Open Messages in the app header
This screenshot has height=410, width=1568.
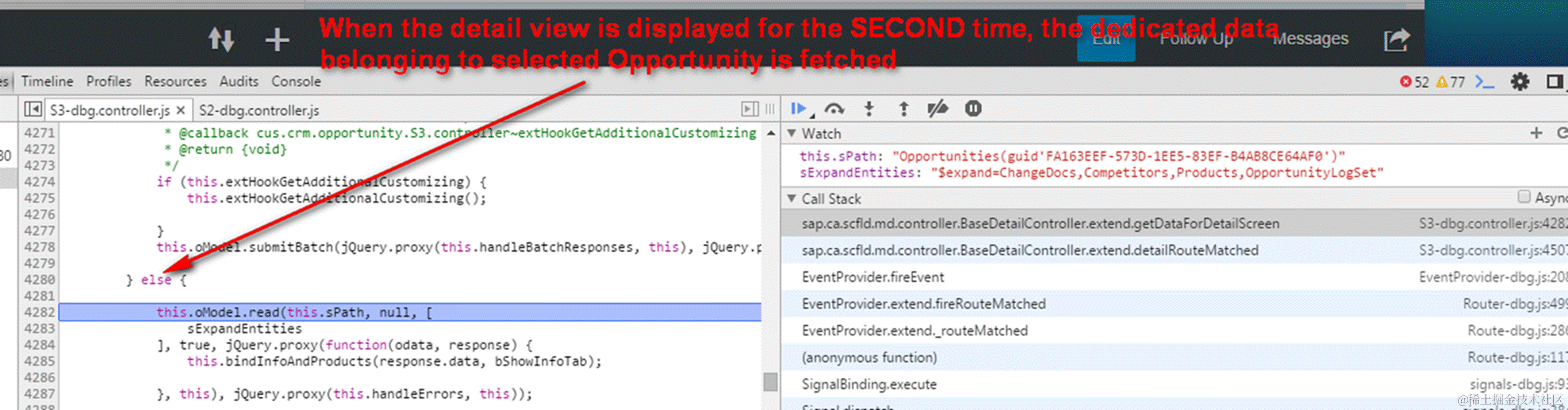click(x=1310, y=39)
